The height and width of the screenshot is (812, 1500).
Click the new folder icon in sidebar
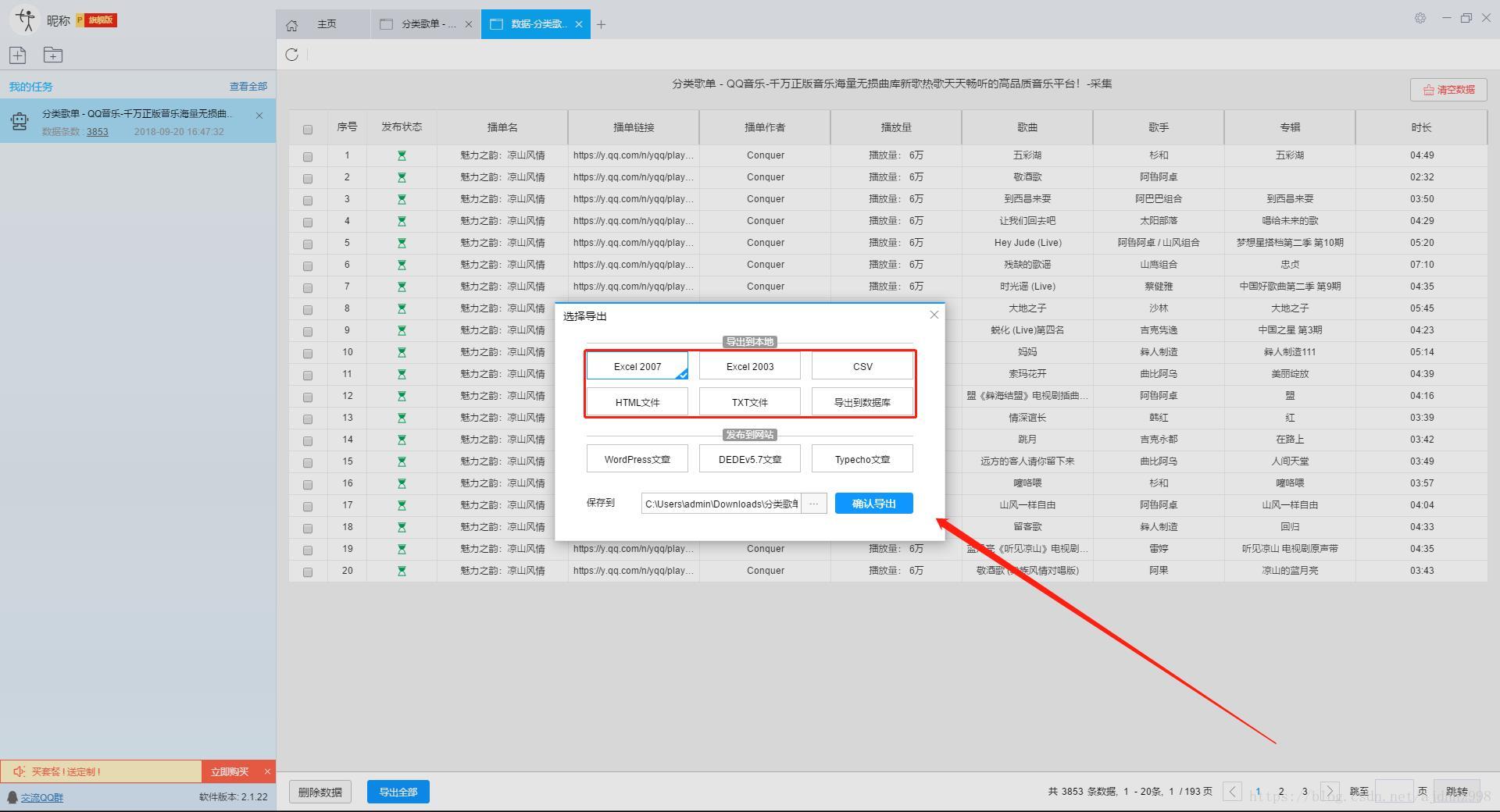tap(53, 55)
